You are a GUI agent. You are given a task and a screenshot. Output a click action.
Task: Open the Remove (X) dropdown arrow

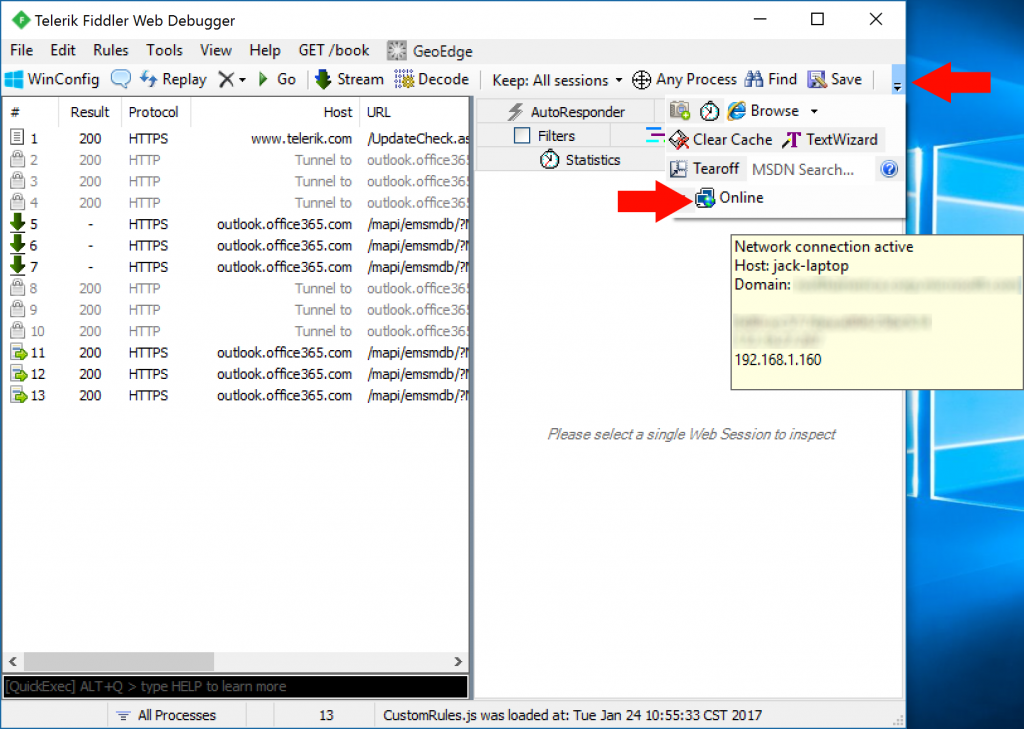[x=242, y=80]
